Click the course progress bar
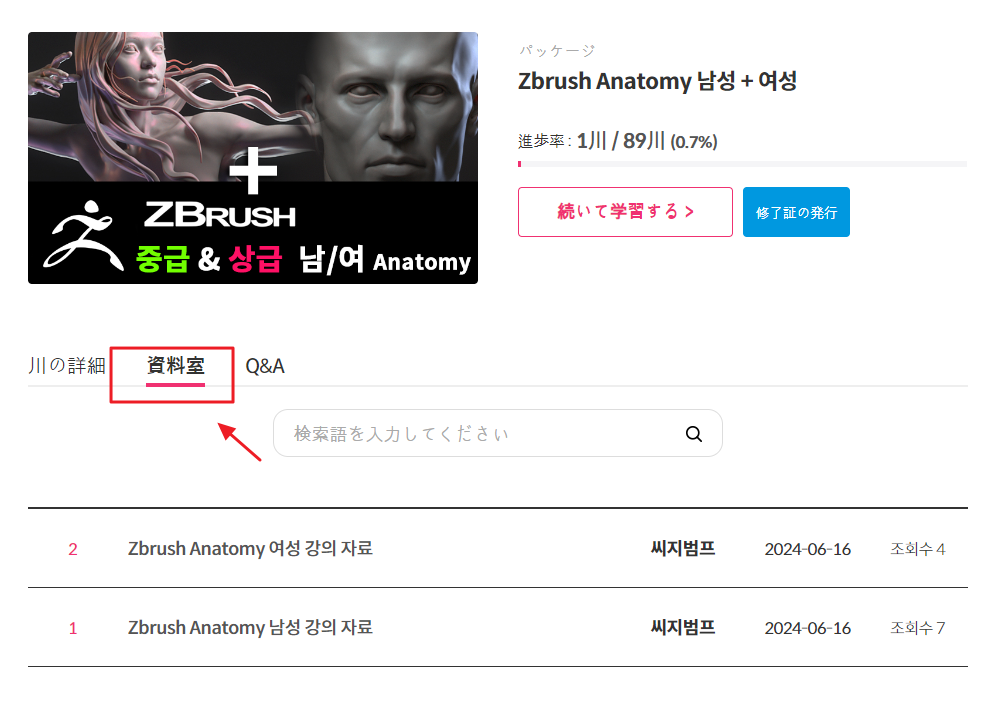This screenshot has width=993, height=707. (x=742, y=164)
